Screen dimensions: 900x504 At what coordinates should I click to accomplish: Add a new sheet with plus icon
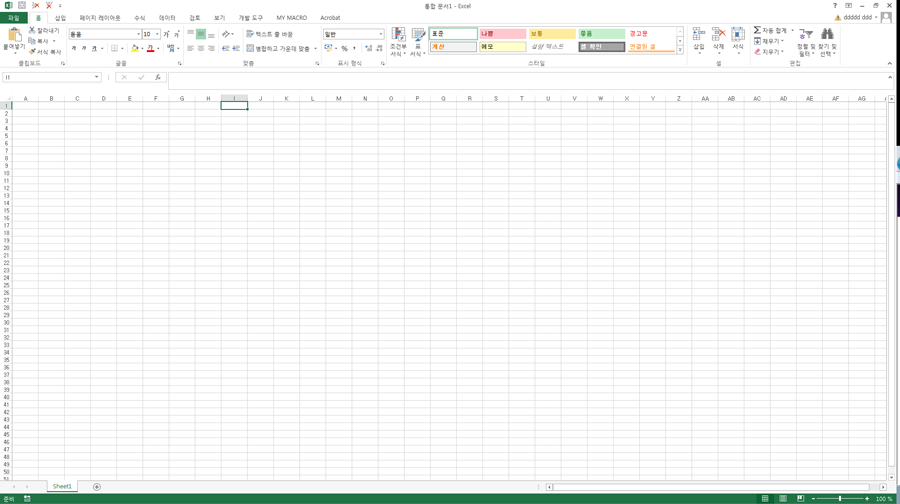point(96,487)
